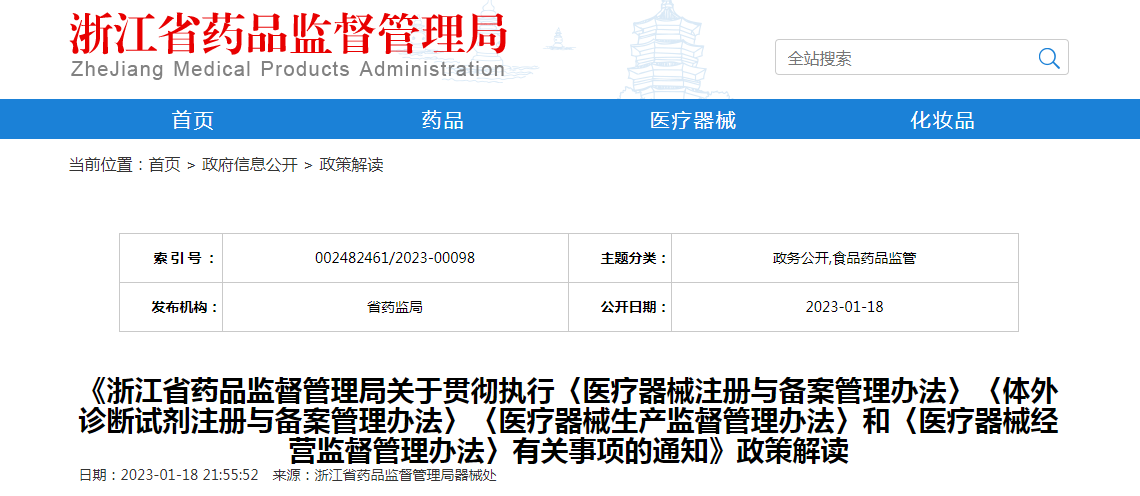Viewport: 1140px width, 496px height.
Task: Open the 化妆品 navigation tab
Action: tap(942, 120)
